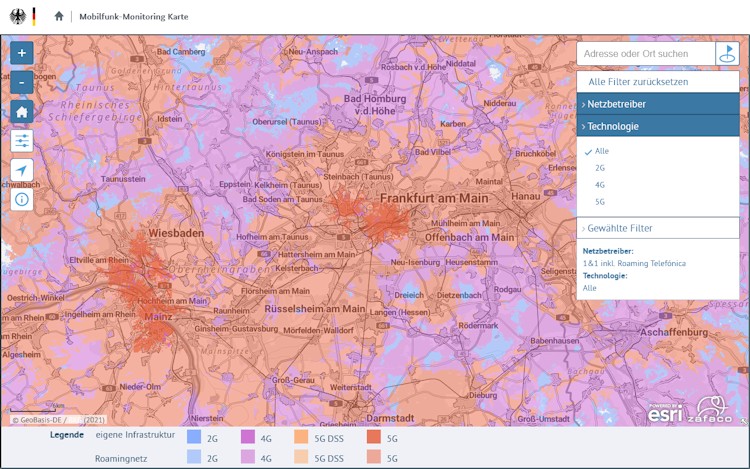750x469 pixels.
Task: Expand the Netzbetreiber section
Action: click(657, 104)
